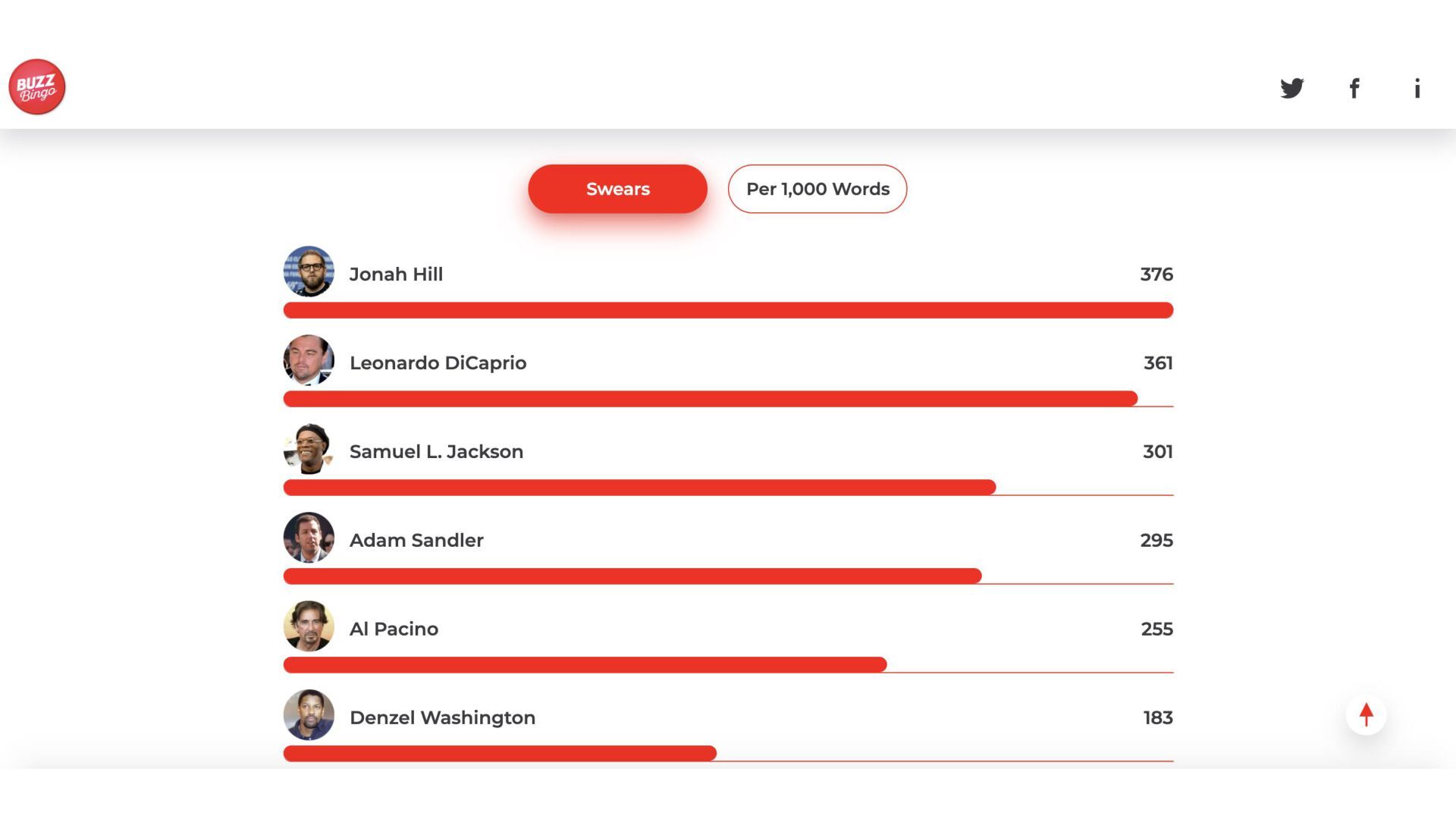This screenshot has height=819, width=1456.
Task: Click Jonah Hill's profile photo
Action: [309, 271]
